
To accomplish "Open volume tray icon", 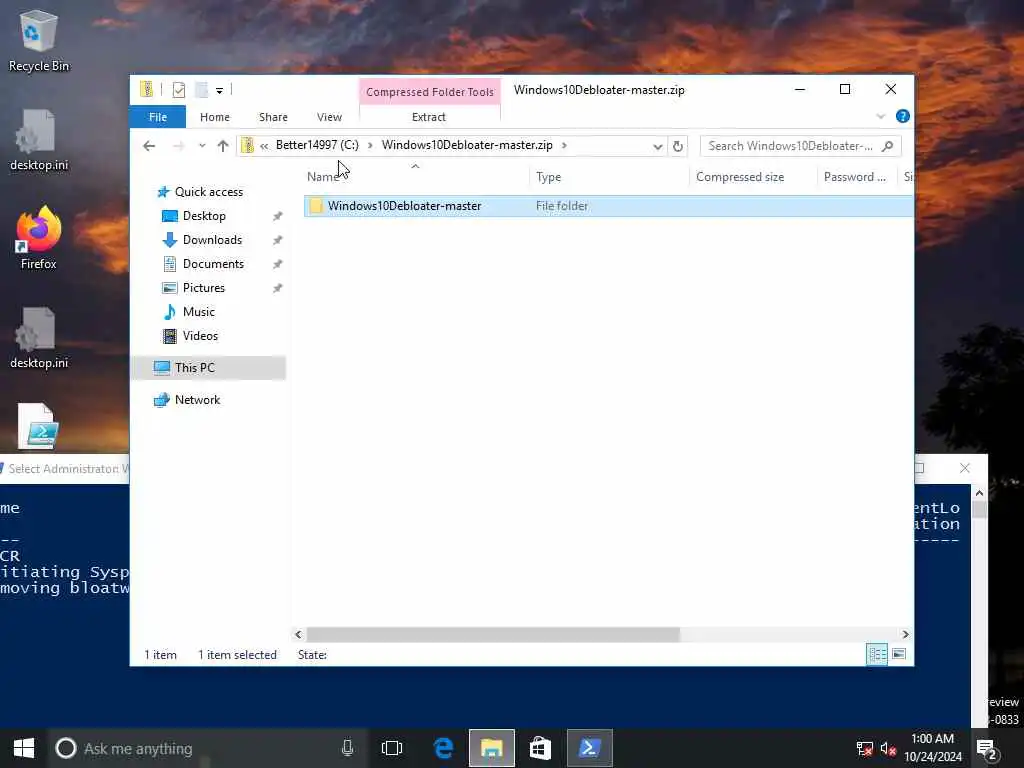I will pos(888,748).
